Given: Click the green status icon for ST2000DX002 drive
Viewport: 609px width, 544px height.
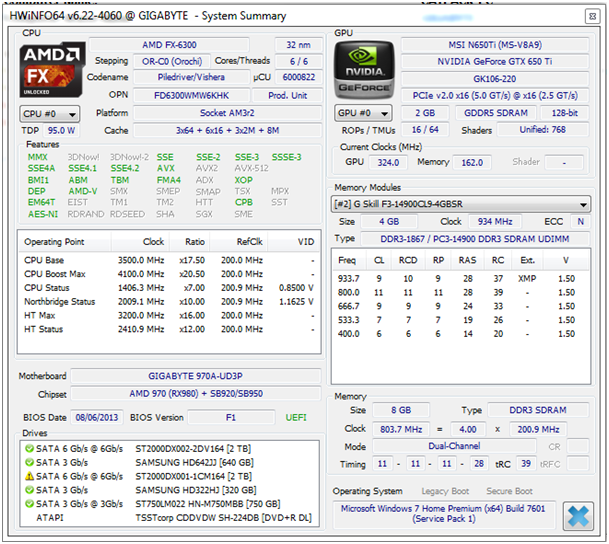Looking at the screenshot, I should pyautogui.click(x=29, y=448).
